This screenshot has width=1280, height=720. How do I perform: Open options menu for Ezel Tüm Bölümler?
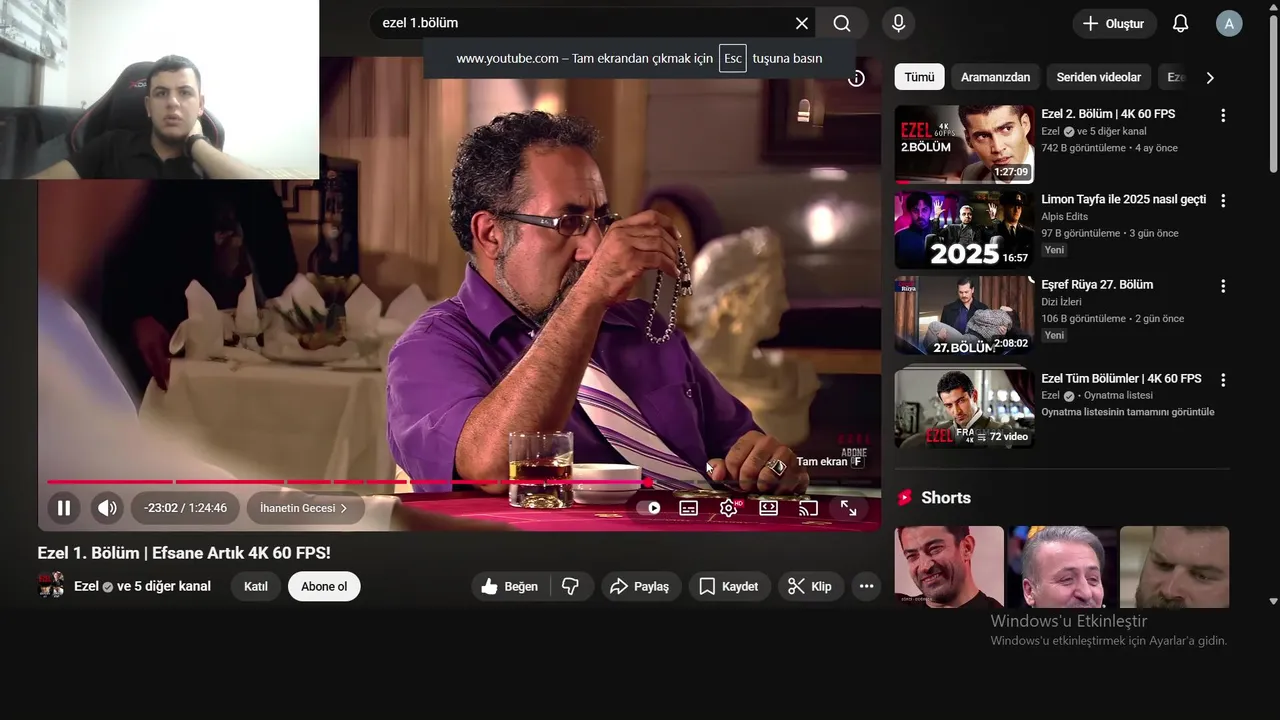tap(1222, 380)
